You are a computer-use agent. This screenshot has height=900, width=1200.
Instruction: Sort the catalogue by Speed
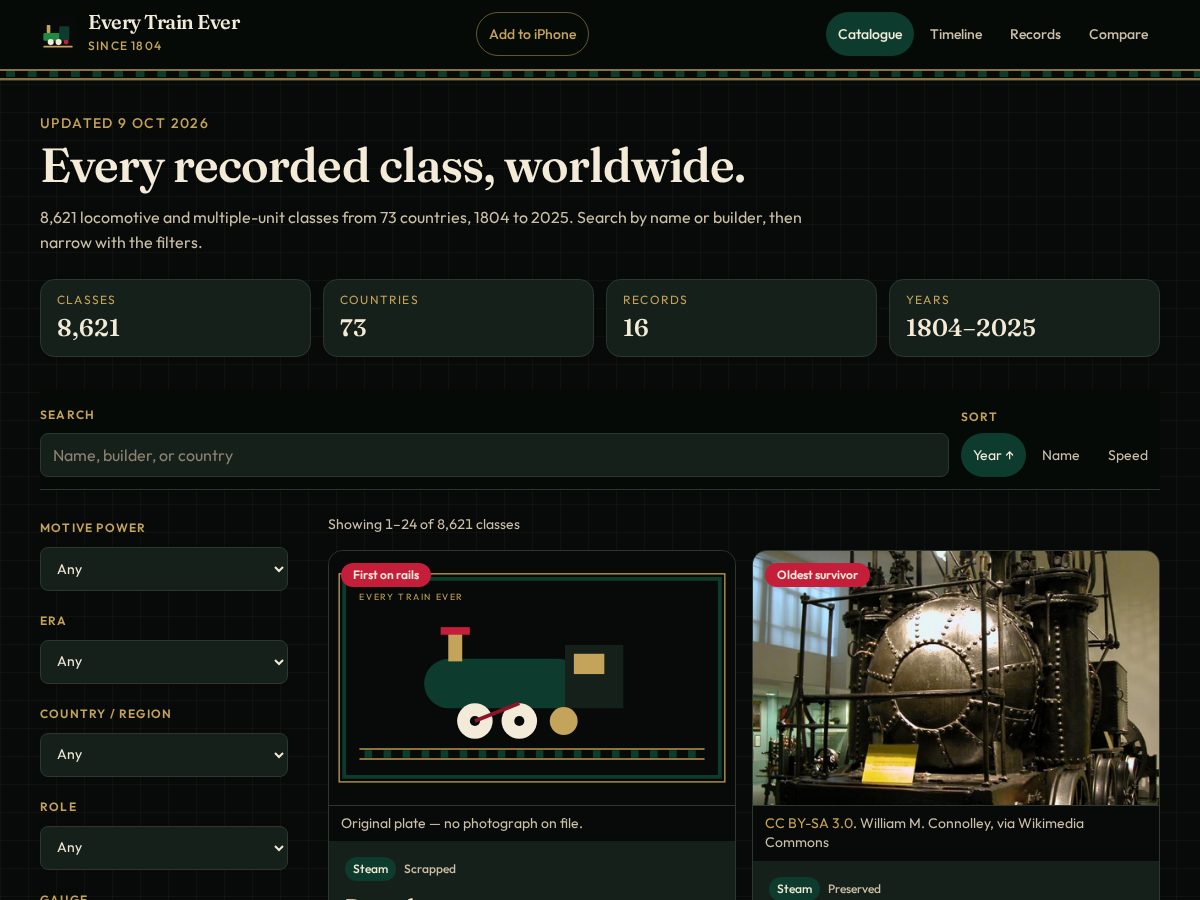pos(1127,455)
